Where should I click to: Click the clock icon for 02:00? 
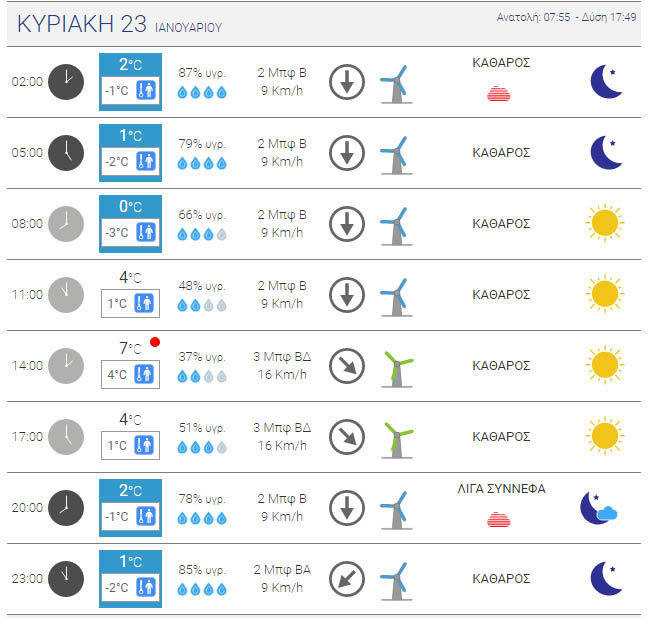(67, 81)
